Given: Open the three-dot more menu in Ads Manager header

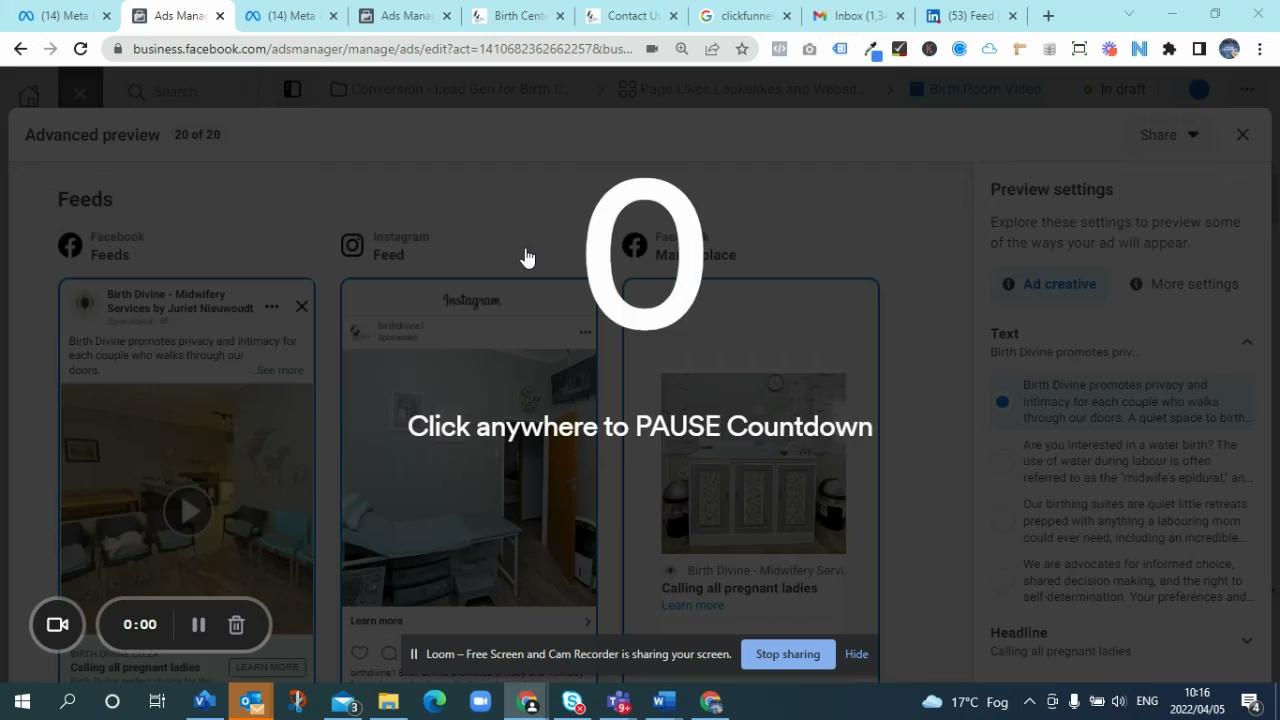Looking at the screenshot, I should pyautogui.click(x=1247, y=89).
